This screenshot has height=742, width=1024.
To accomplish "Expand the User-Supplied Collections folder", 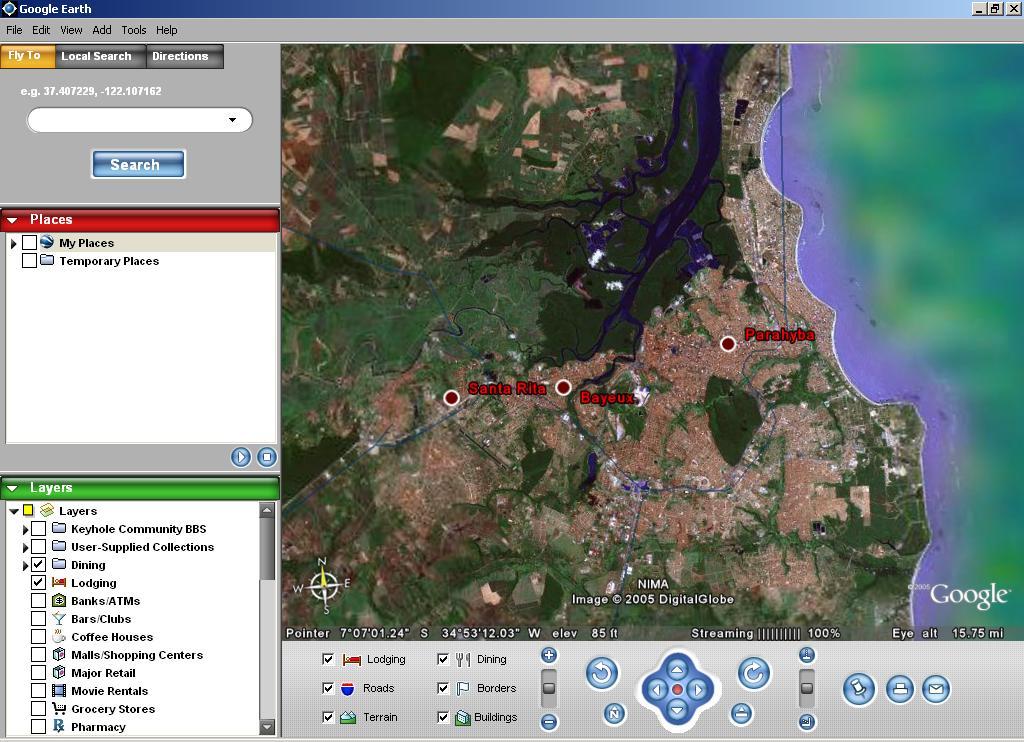I will tap(25, 547).
